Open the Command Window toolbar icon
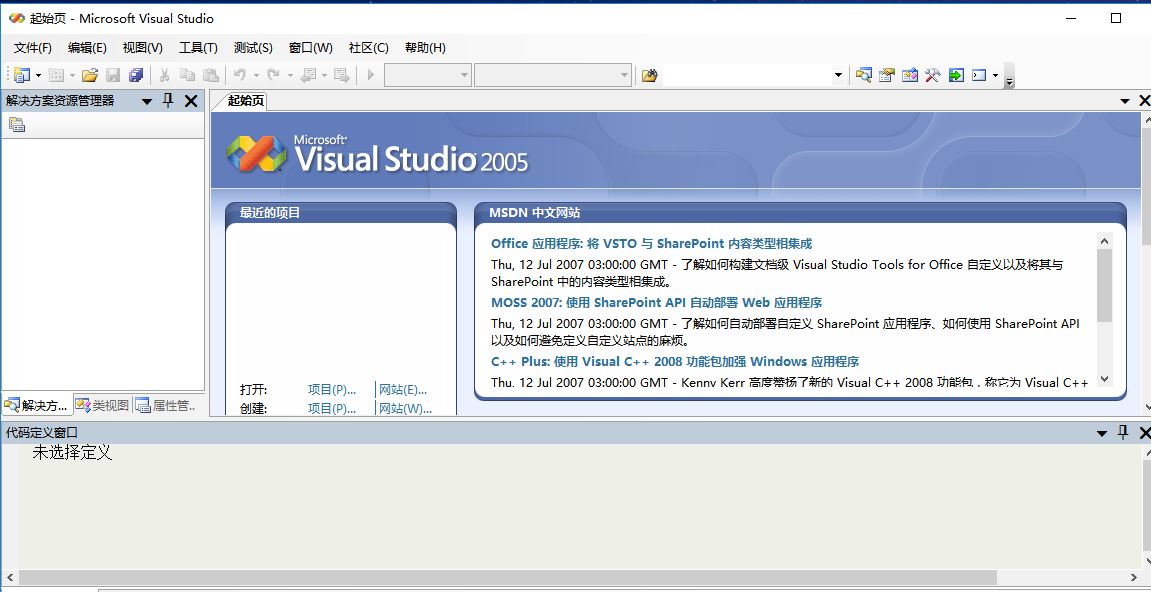Screen dimensions: 1151x592 click(x=978, y=75)
